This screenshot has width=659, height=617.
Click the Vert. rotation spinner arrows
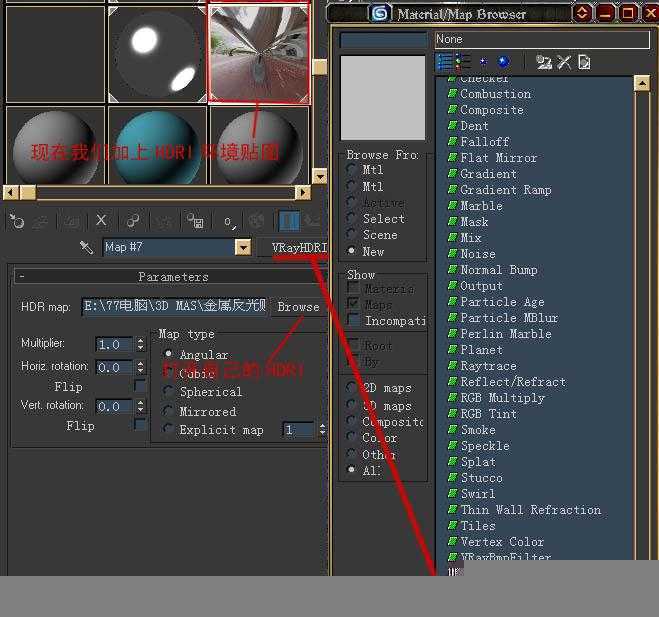click(140, 406)
